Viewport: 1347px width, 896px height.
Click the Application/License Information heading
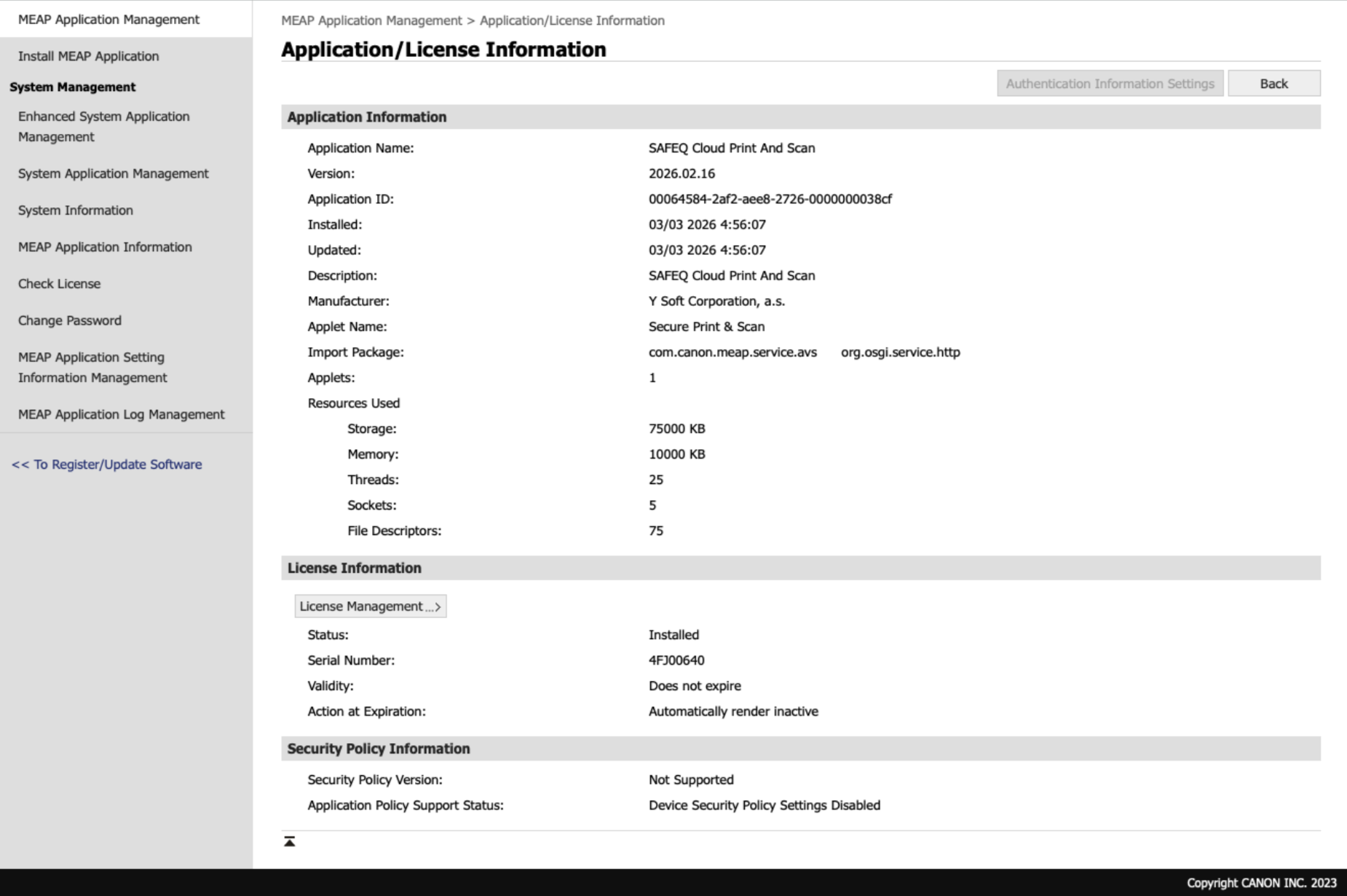pyautogui.click(x=443, y=49)
